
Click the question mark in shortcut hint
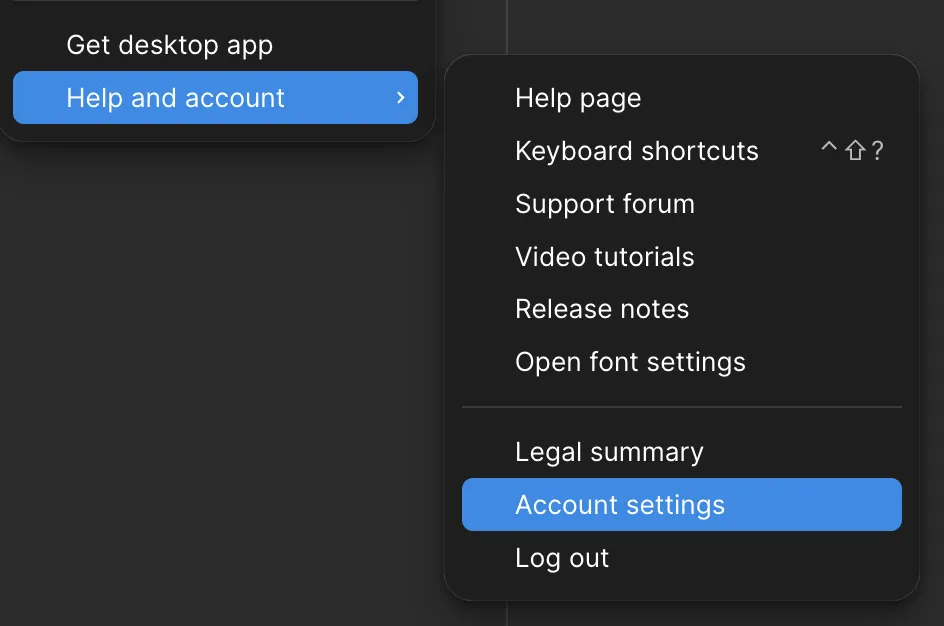(x=877, y=151)
